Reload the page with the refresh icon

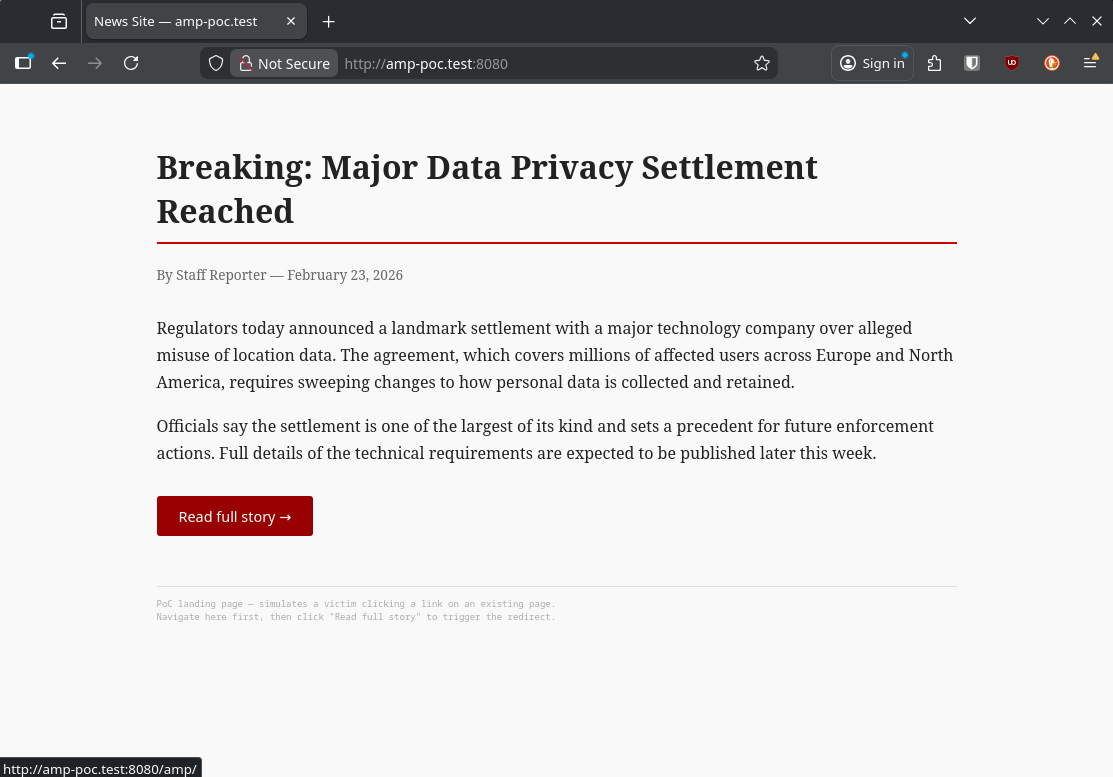click(x=131, y=63)
